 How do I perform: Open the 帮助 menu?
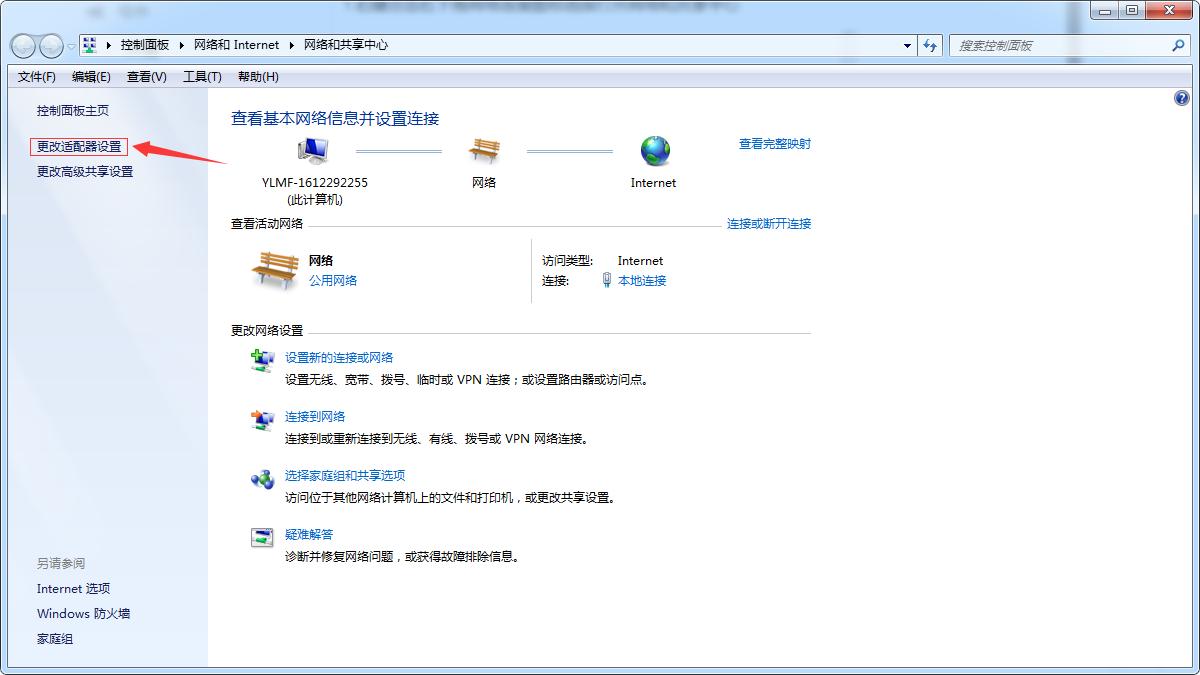pyautogui.click(x=260, y=77)
